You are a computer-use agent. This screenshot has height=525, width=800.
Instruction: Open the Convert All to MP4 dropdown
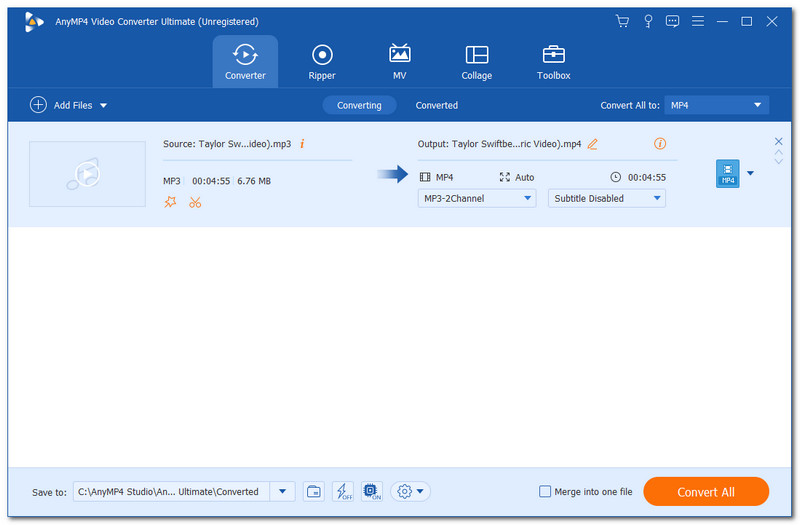coord(716,105)
